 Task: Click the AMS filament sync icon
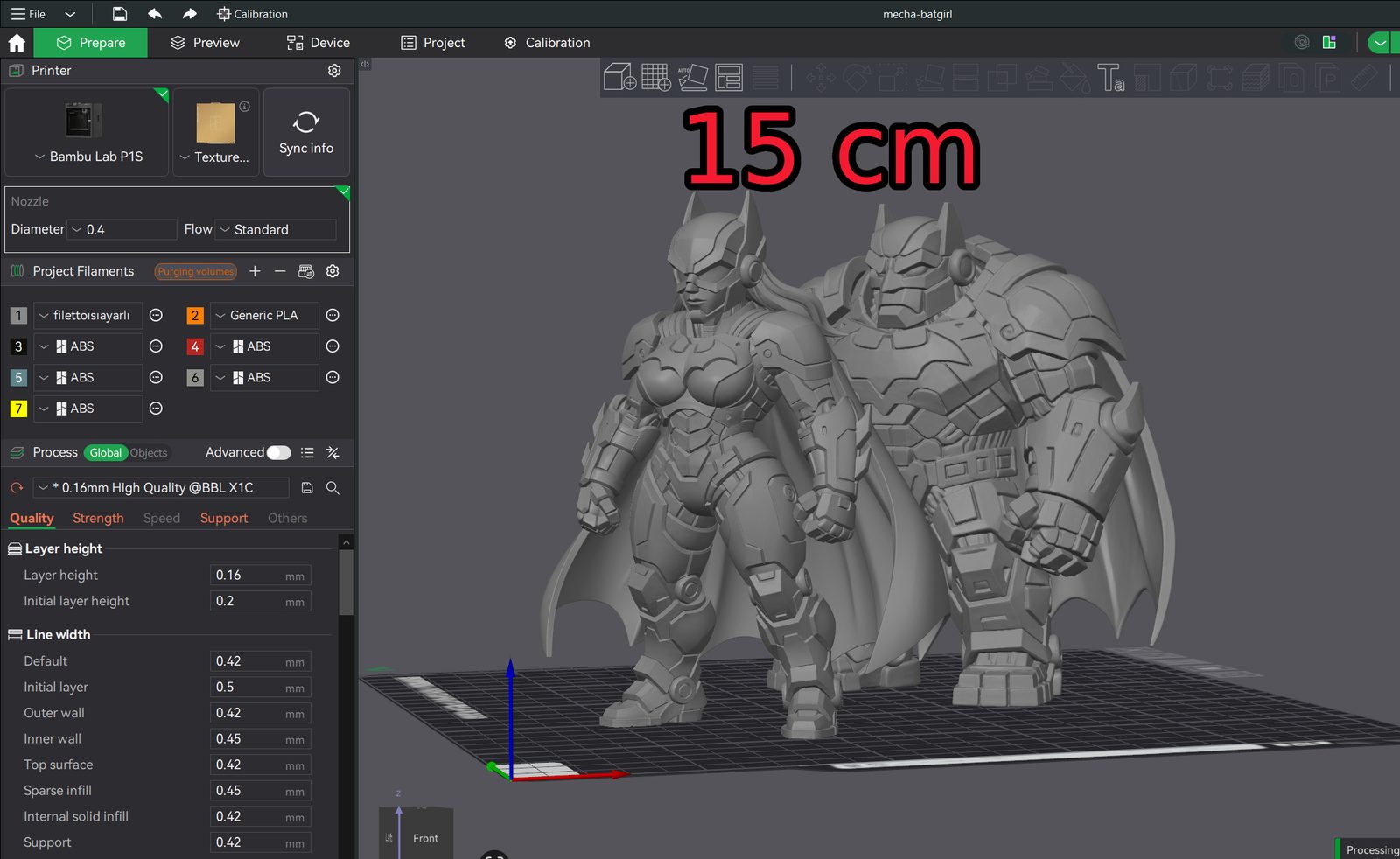306,271
